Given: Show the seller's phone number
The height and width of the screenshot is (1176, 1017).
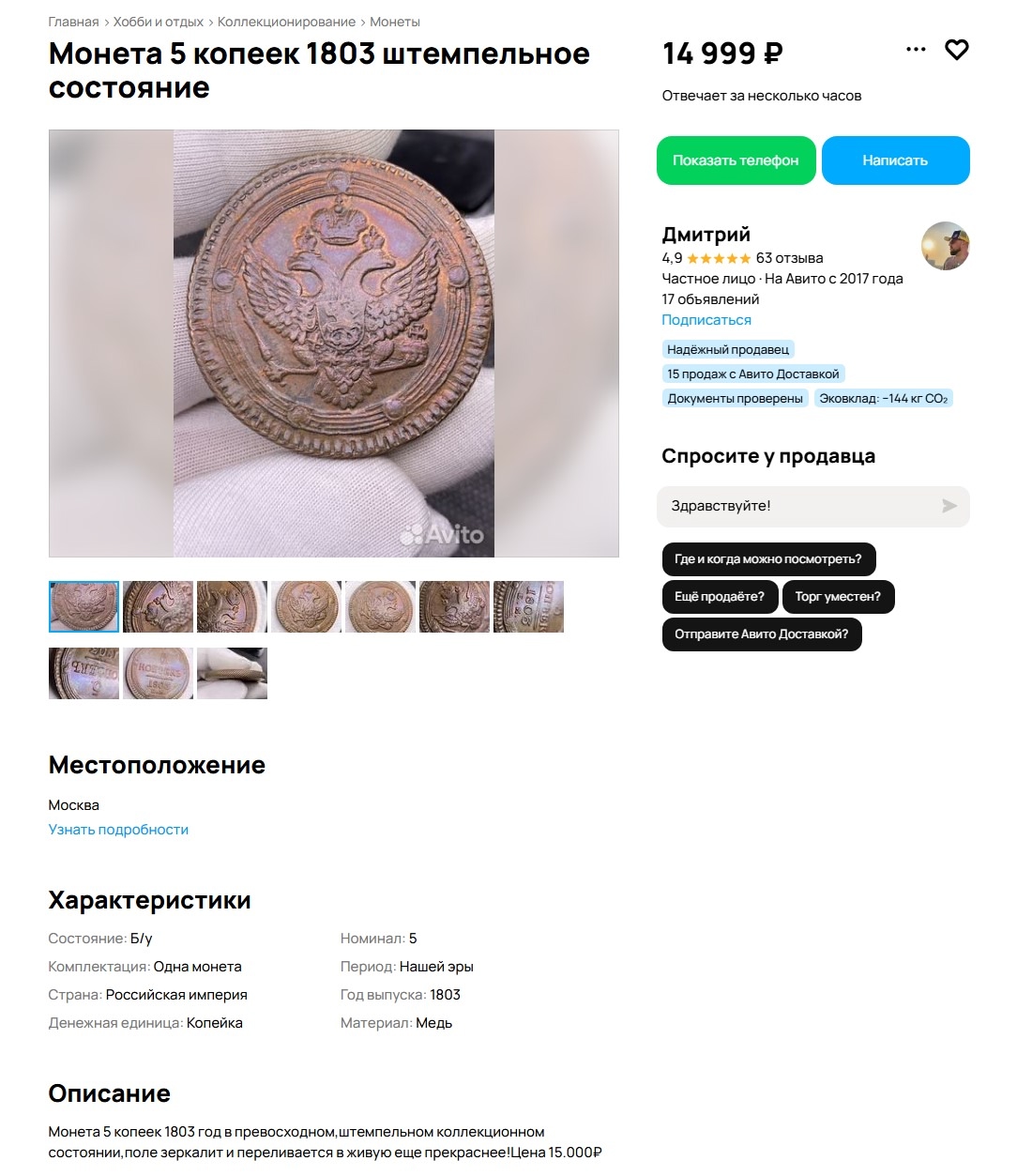Looking at the screenshot, I should 736,160.
